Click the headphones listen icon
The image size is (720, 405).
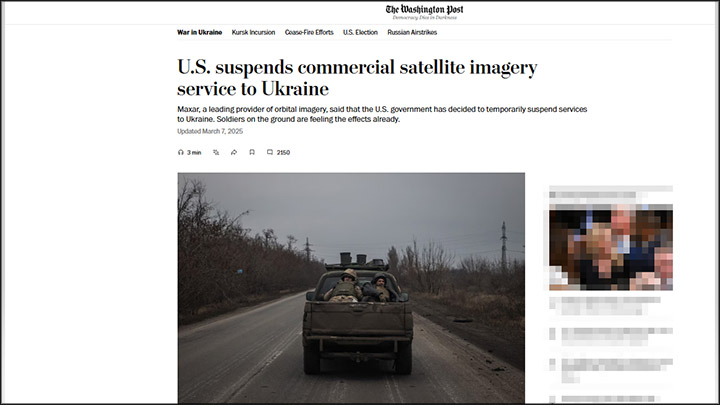point(180,152)
